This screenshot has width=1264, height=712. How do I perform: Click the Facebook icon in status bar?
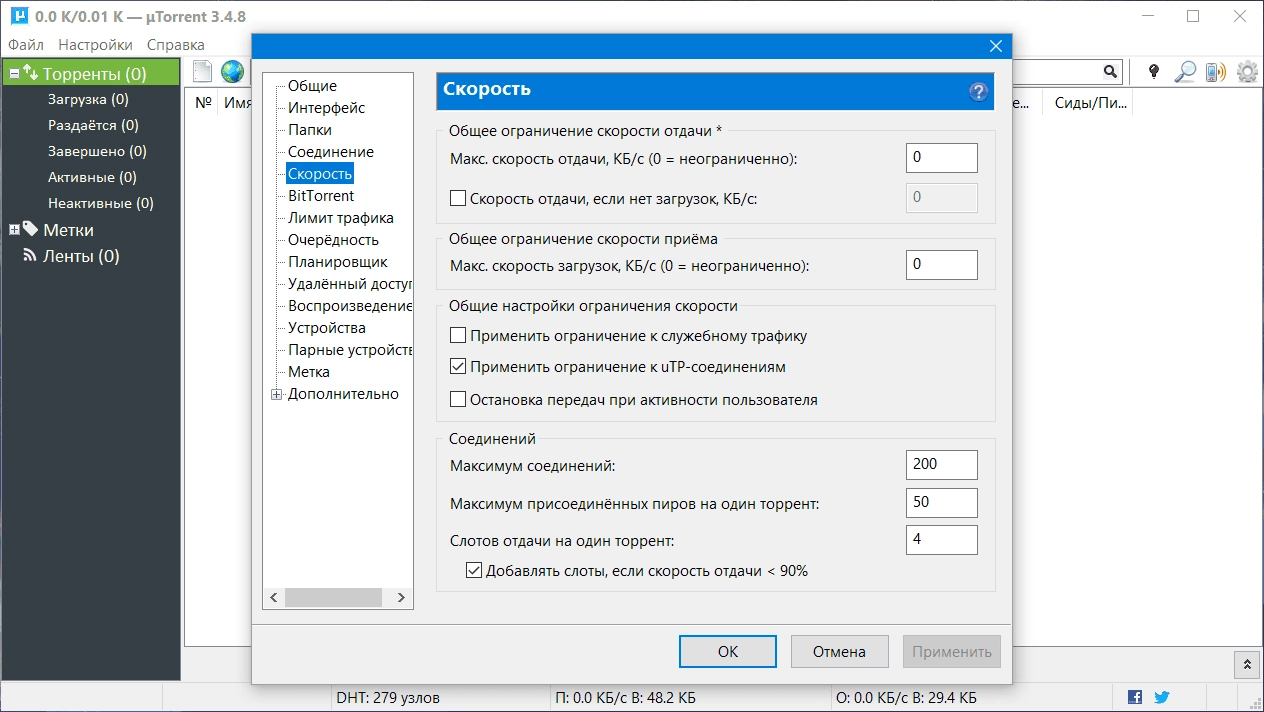1137,696
